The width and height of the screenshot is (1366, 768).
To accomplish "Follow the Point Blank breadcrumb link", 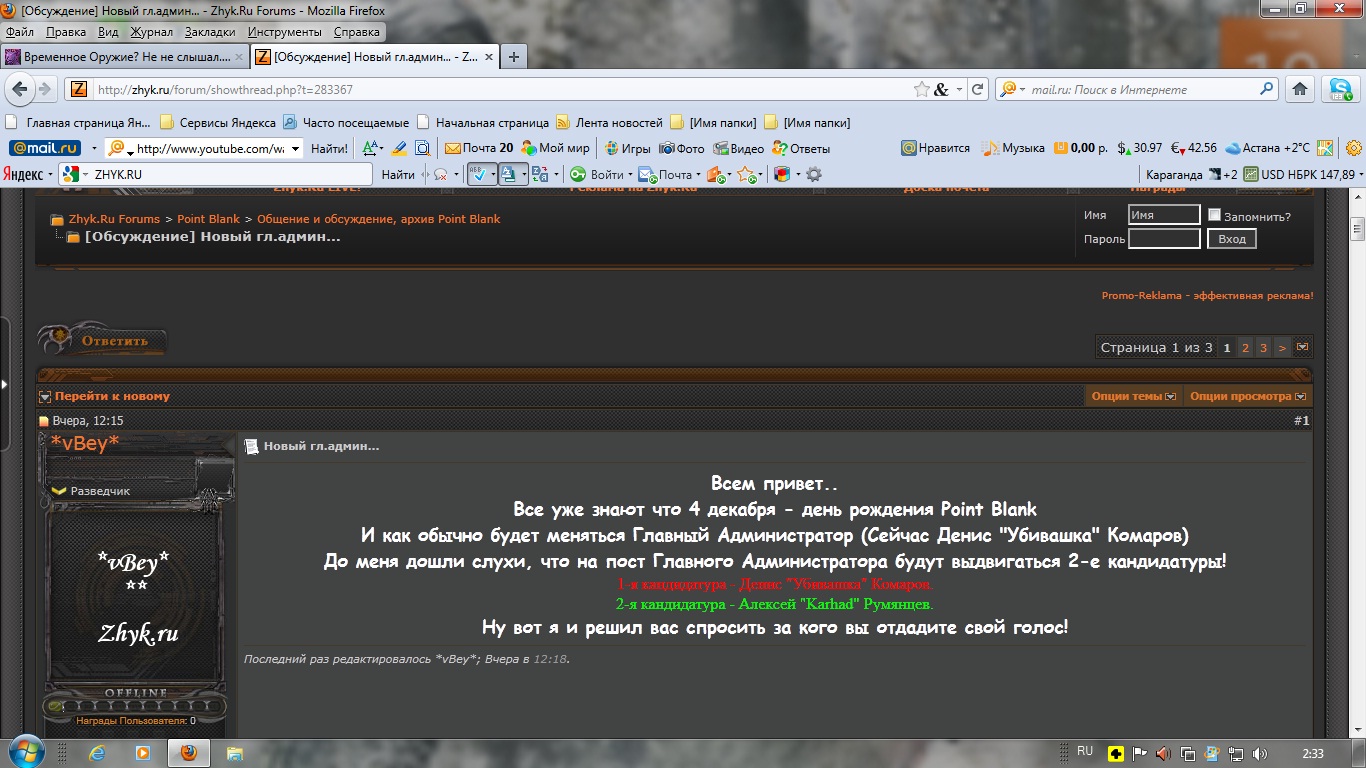I will [209, 219].
